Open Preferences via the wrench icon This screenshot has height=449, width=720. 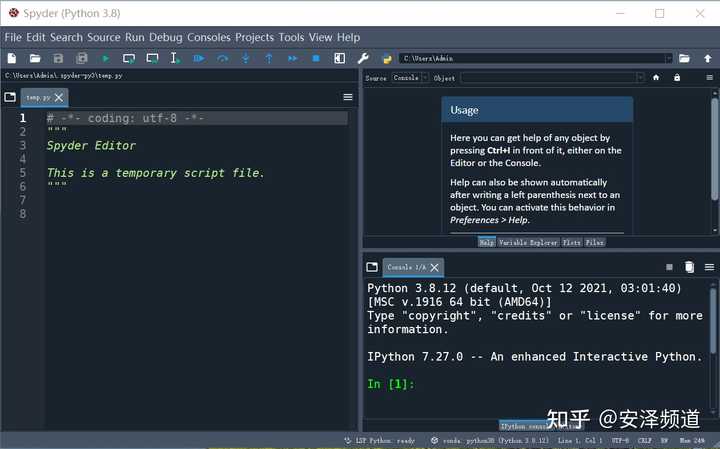pyautogui.click(x=363, y=58)
